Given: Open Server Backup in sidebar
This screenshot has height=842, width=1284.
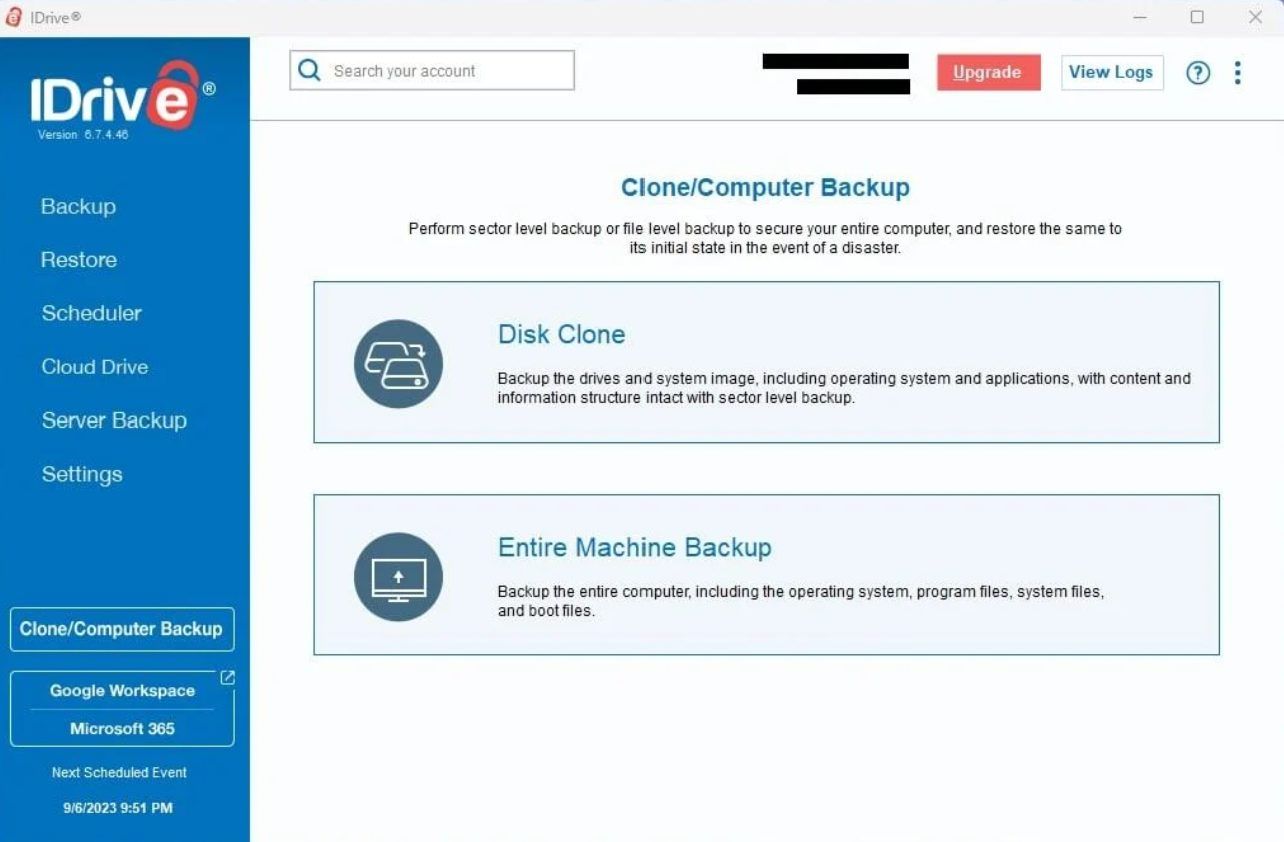Looking at the screenshot, I should click(x=114, y=420).
